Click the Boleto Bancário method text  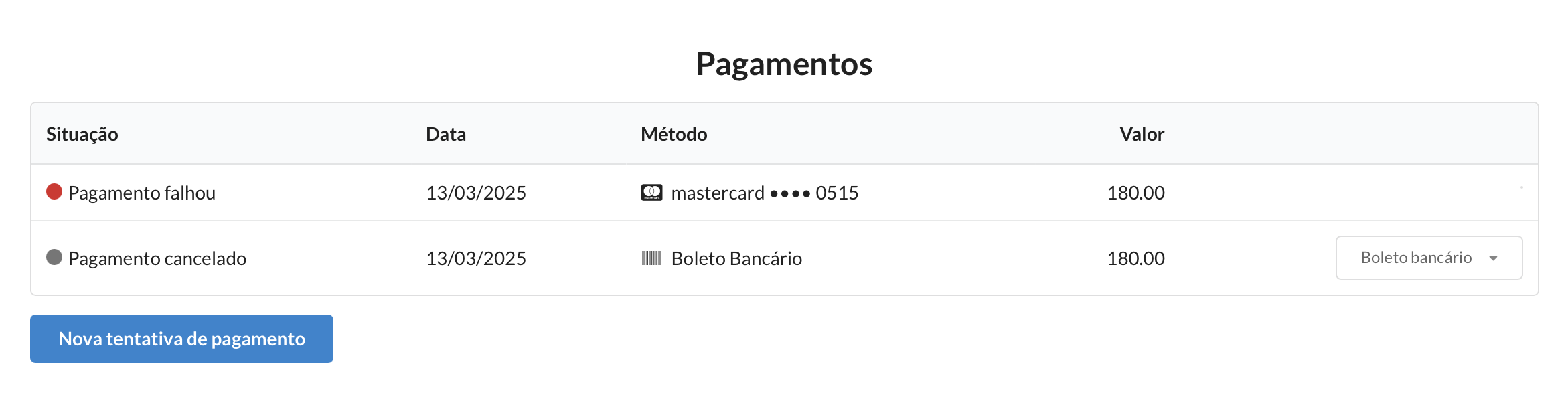point(736,258)
